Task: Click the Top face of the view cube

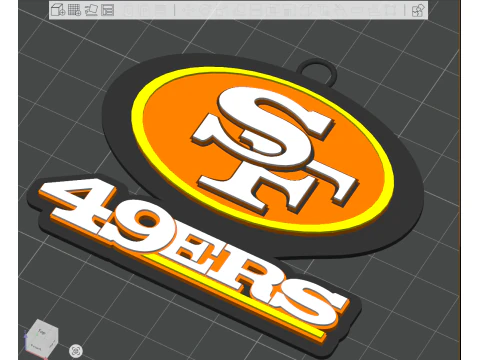Action: click(42, 332)
